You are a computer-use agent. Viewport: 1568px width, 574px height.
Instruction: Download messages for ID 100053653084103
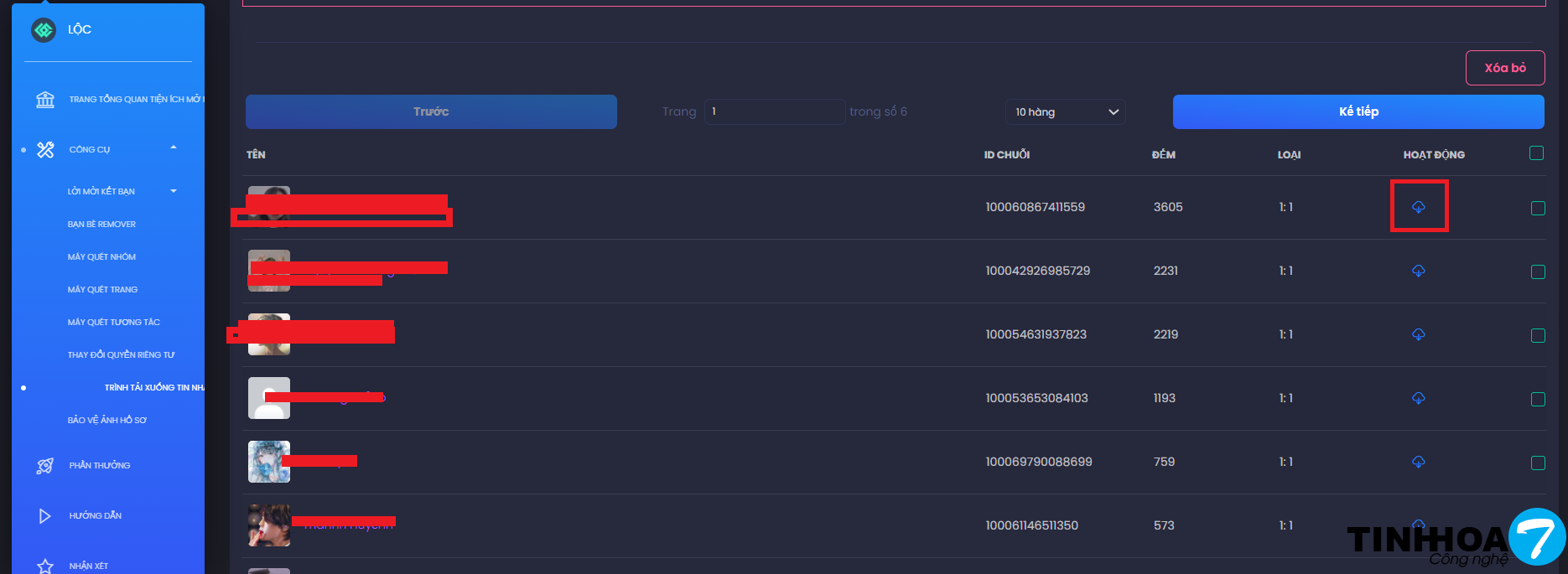click(1418, 398)
